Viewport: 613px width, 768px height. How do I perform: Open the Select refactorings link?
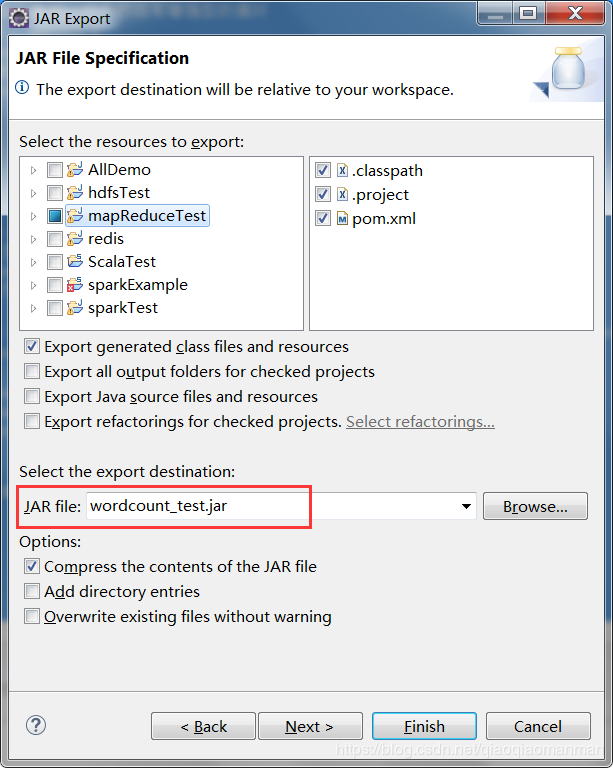[420, 422]
